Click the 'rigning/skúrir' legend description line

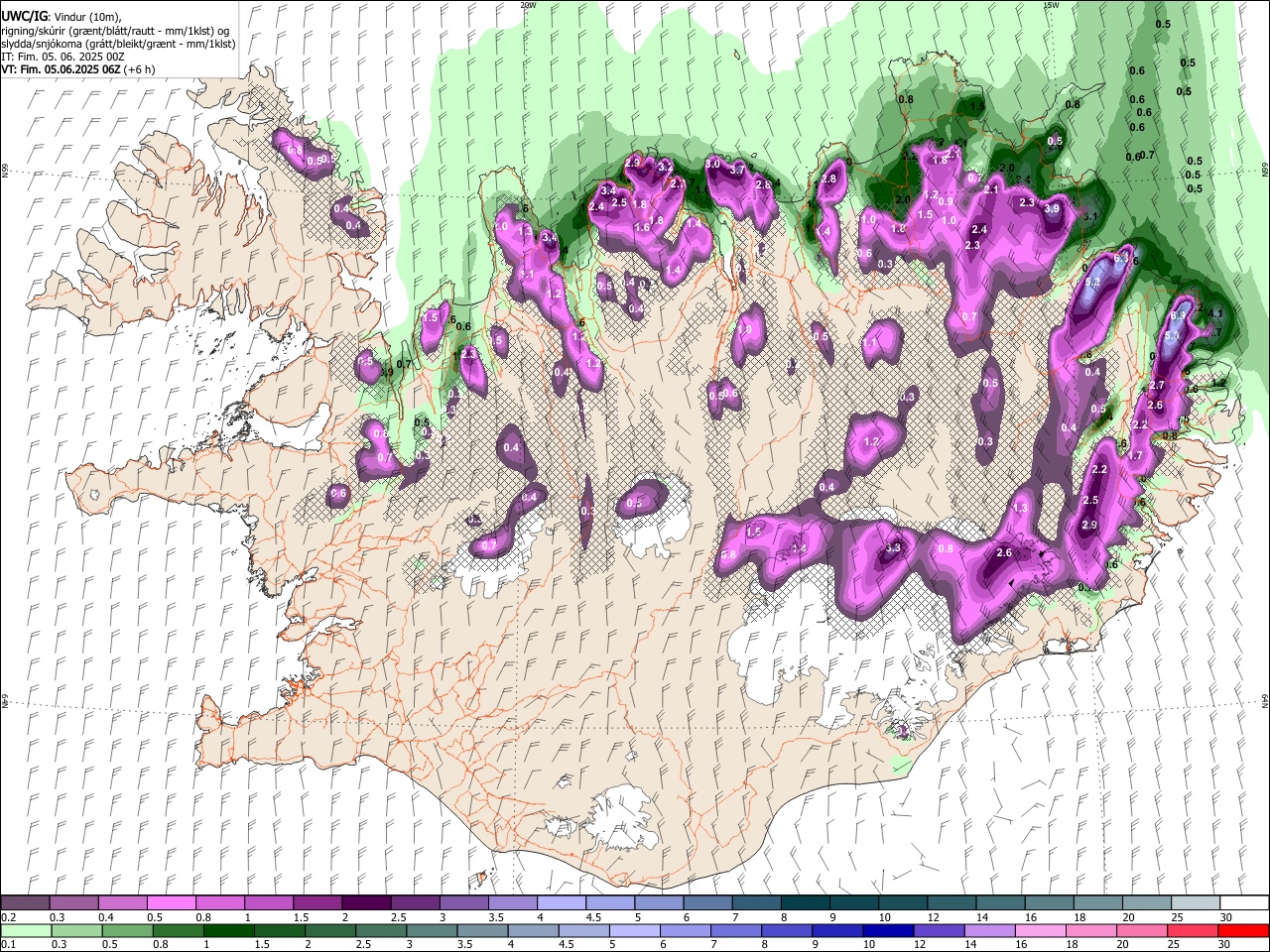tap(115, 31)
